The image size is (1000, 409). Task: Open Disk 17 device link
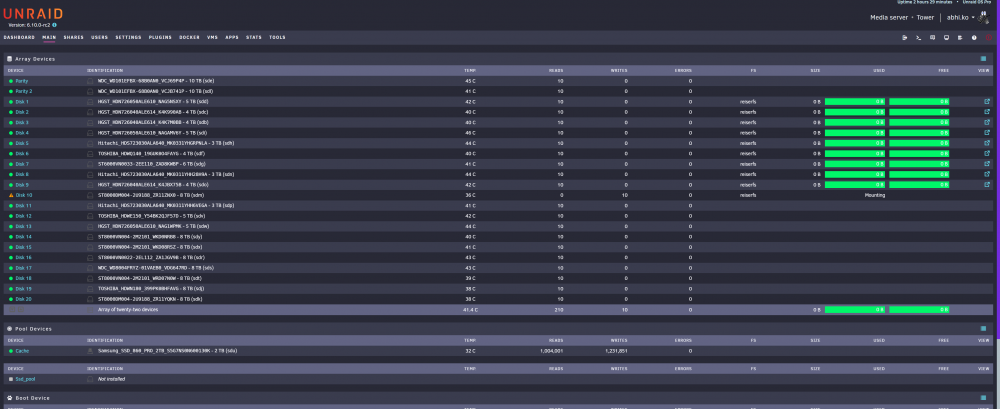(x=24, y=268)
